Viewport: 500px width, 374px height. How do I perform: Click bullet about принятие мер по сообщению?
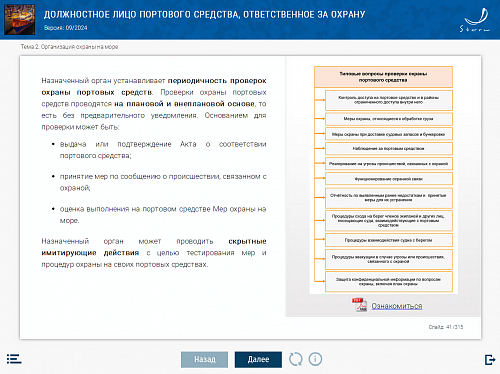coord(163,182)
